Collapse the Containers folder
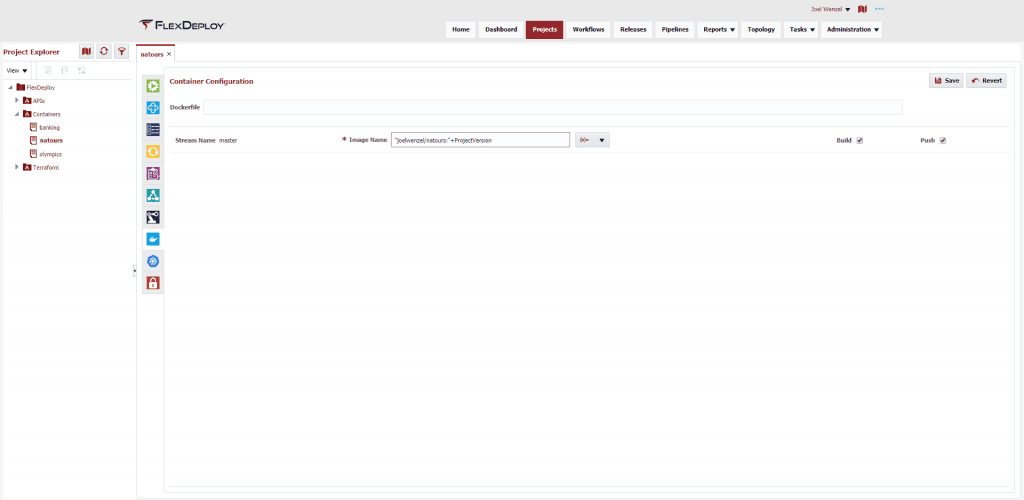This screenshot has height=500, width=1024. click(x=17, y=114)
